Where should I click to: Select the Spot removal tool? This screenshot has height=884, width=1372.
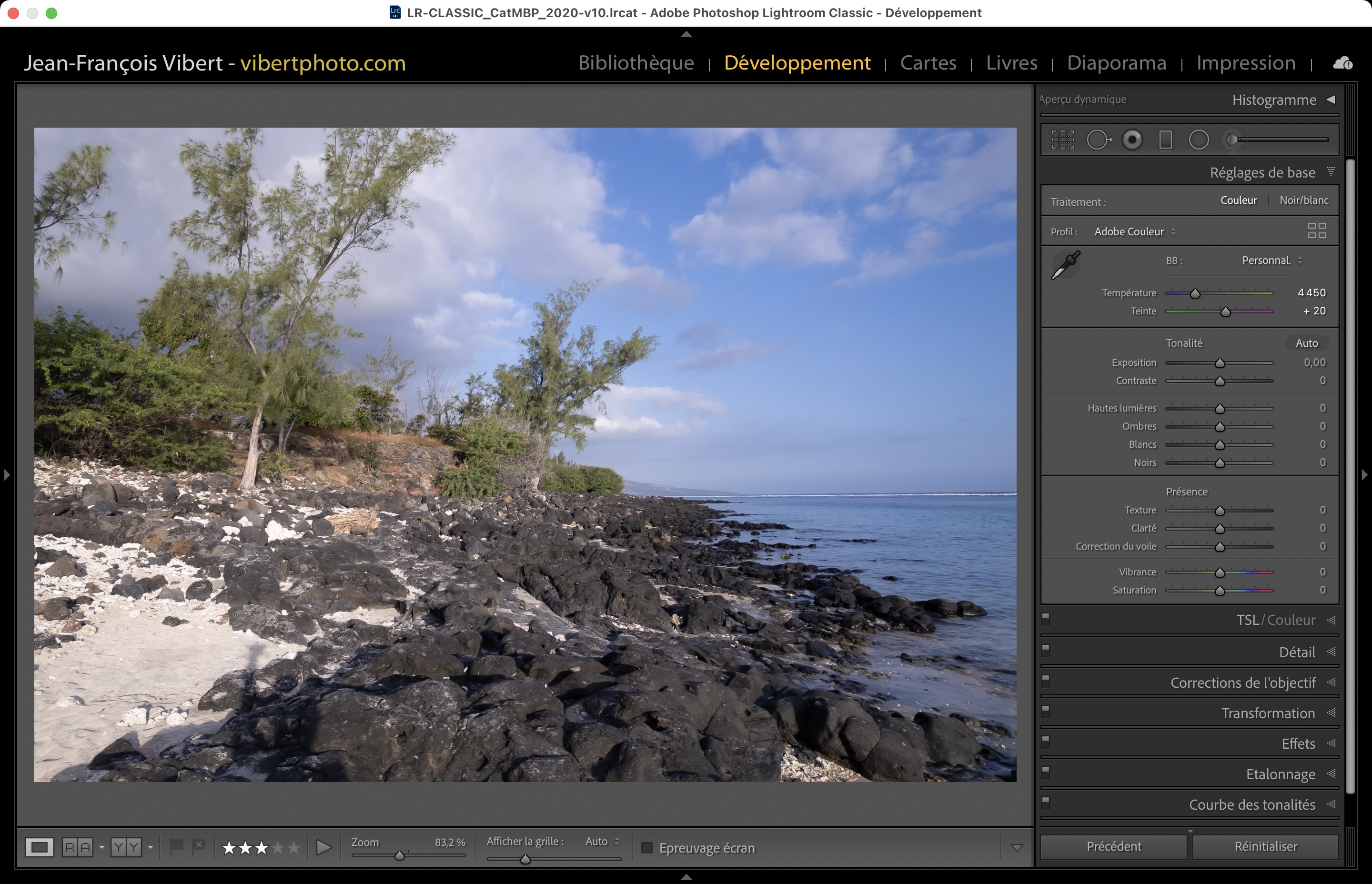(1098, 140)
